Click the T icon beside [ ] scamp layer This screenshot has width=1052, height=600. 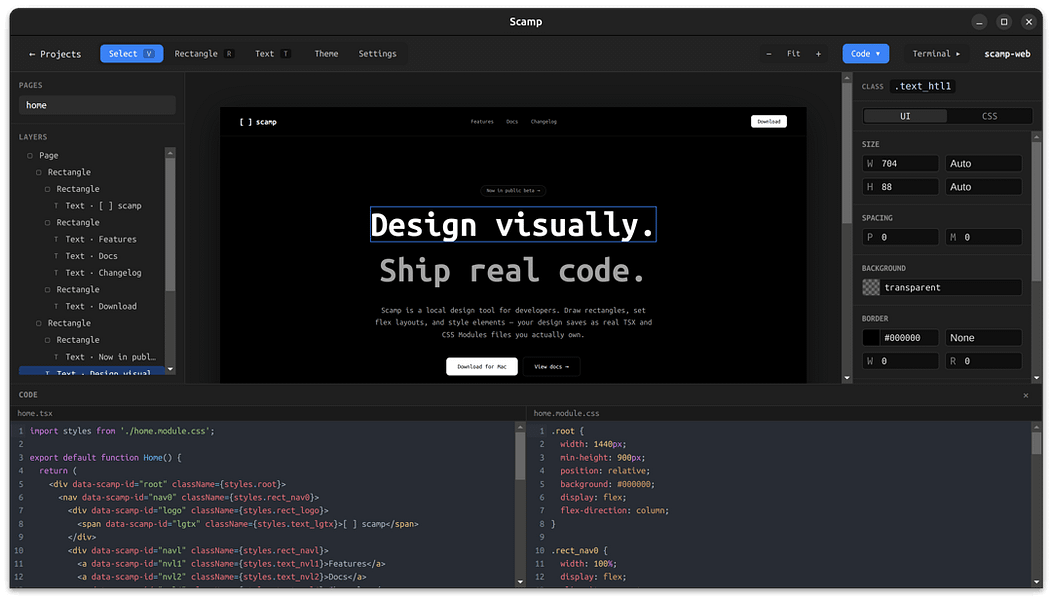(x=56, y=205)
